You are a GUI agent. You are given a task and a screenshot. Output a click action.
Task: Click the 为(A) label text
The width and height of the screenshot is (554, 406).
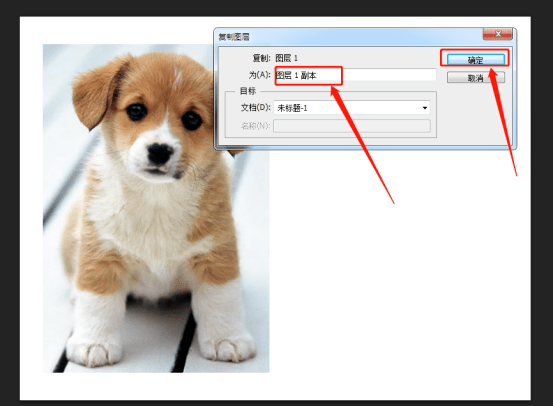pyautogui.click(x=259, y=75)
